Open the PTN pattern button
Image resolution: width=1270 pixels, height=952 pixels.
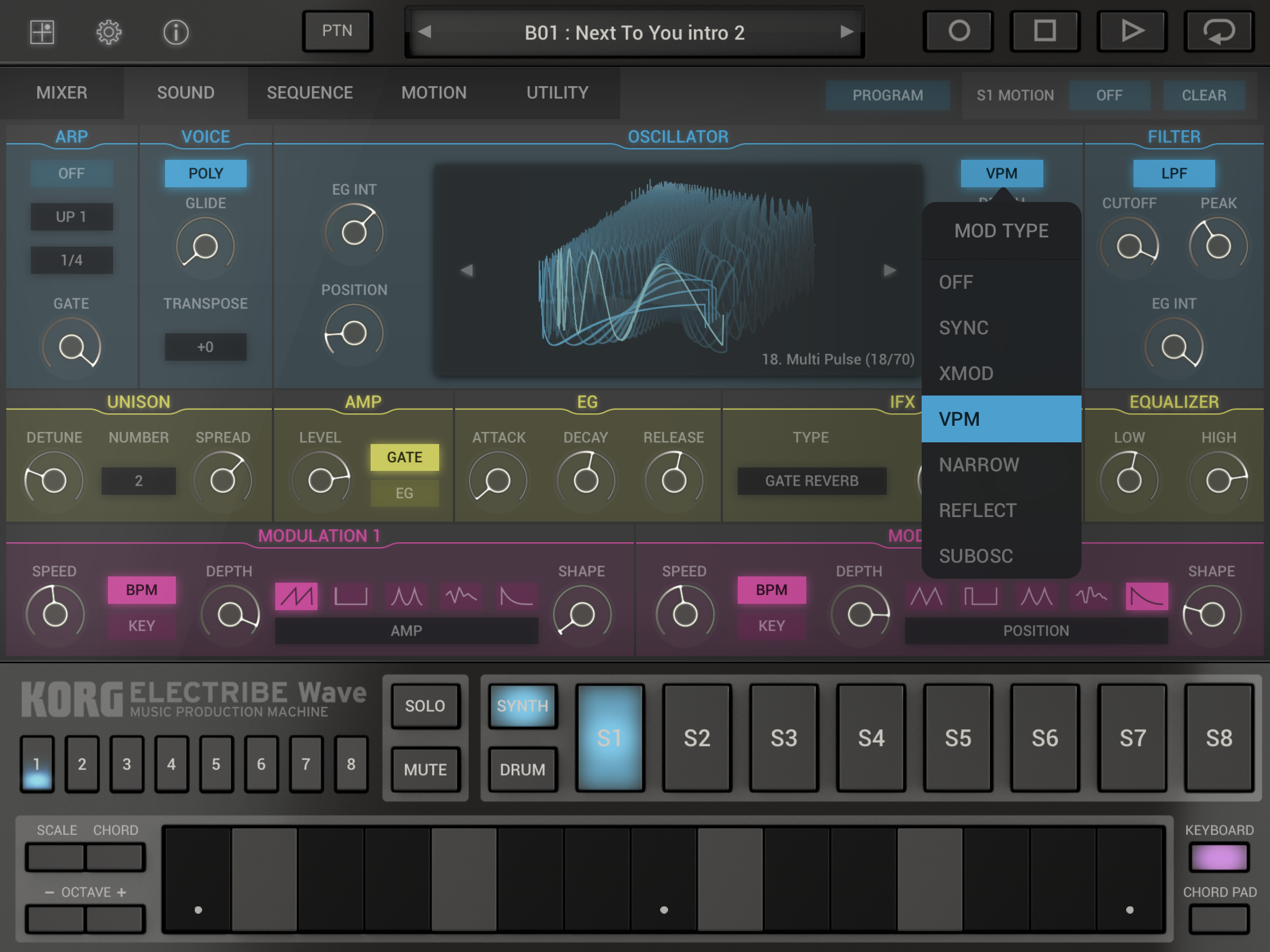[337, 31]
